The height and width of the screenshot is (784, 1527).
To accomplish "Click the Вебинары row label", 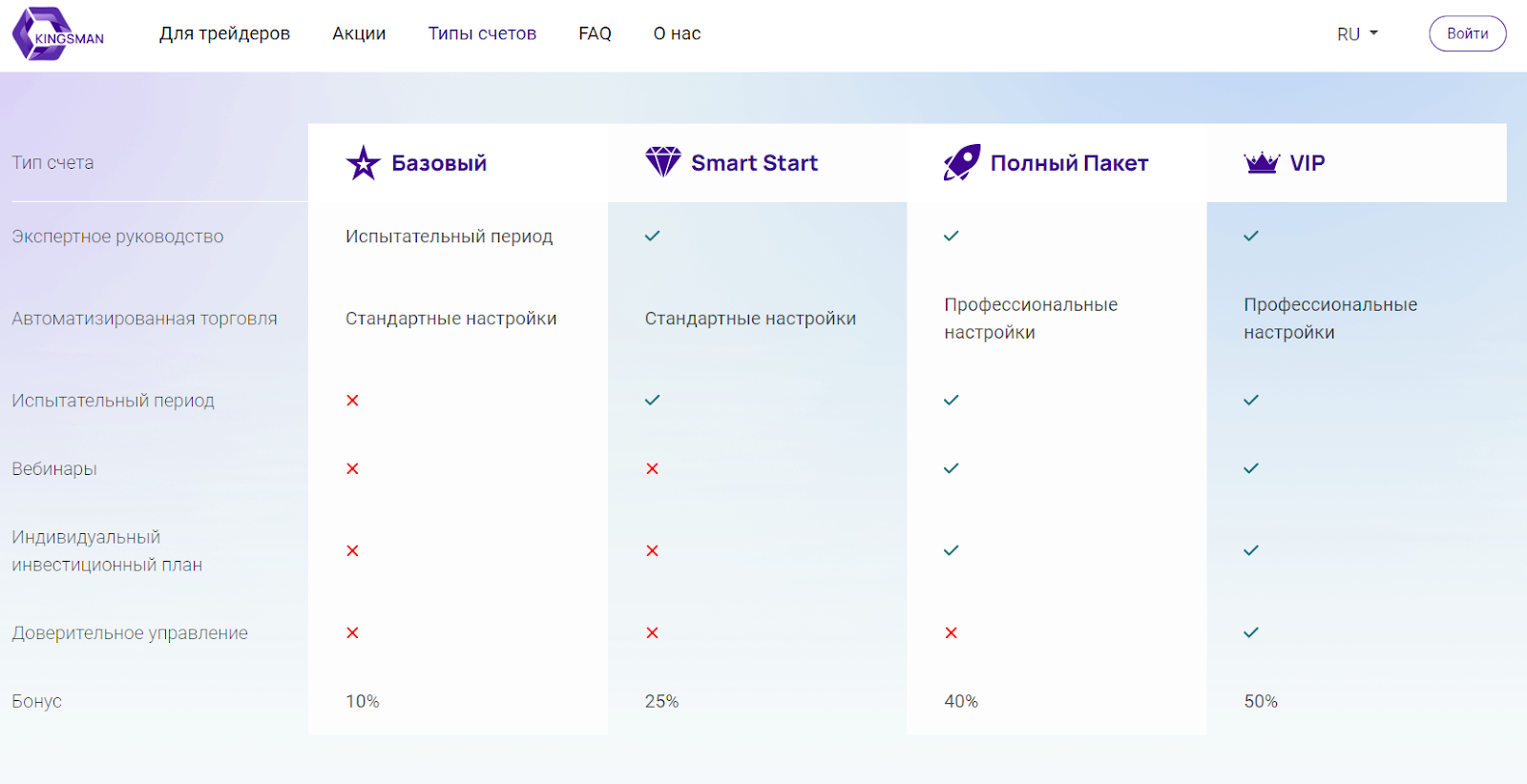I will 54,469.
